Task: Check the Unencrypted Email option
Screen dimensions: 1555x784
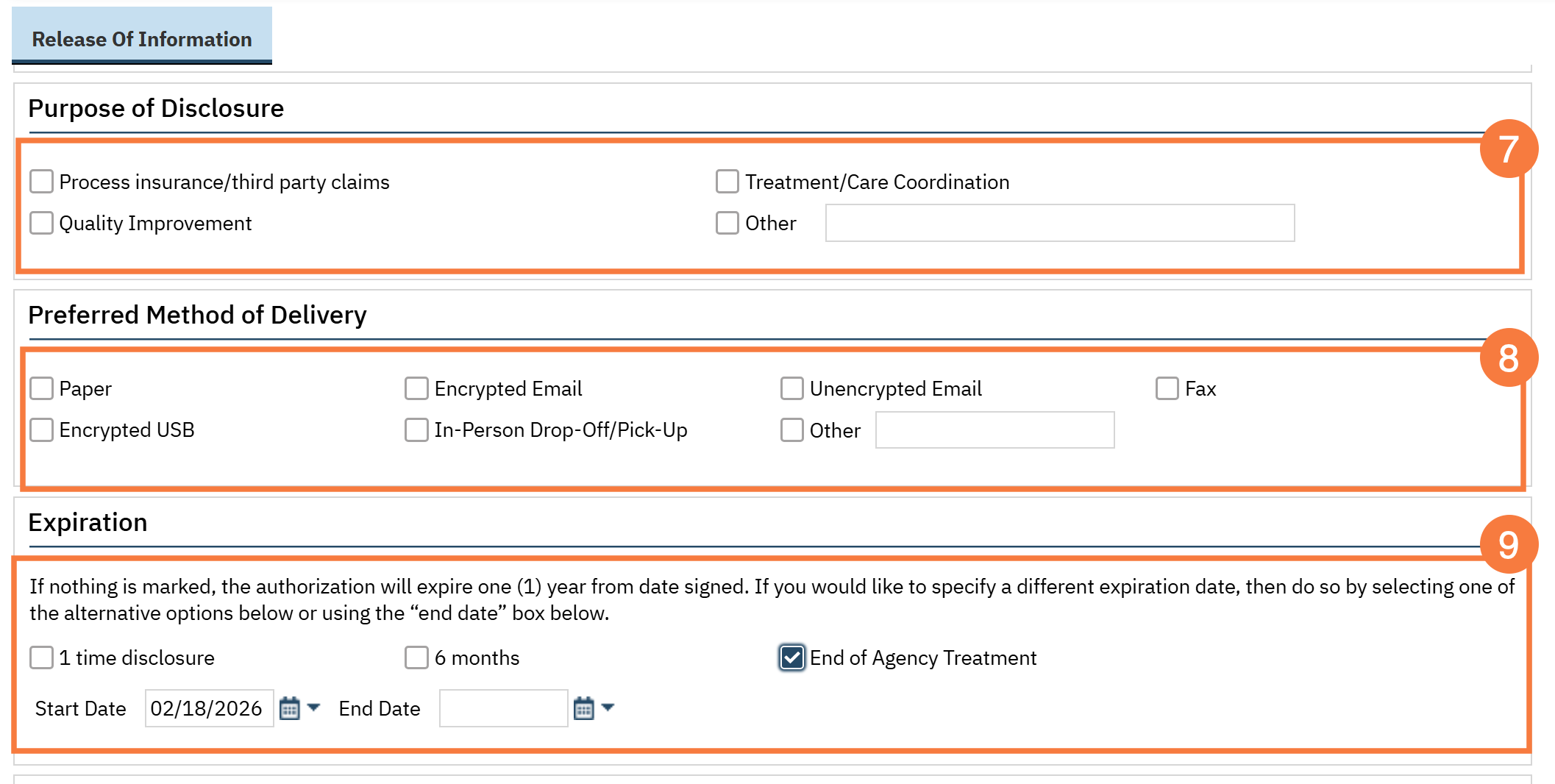Action: (x=792, y=388)
